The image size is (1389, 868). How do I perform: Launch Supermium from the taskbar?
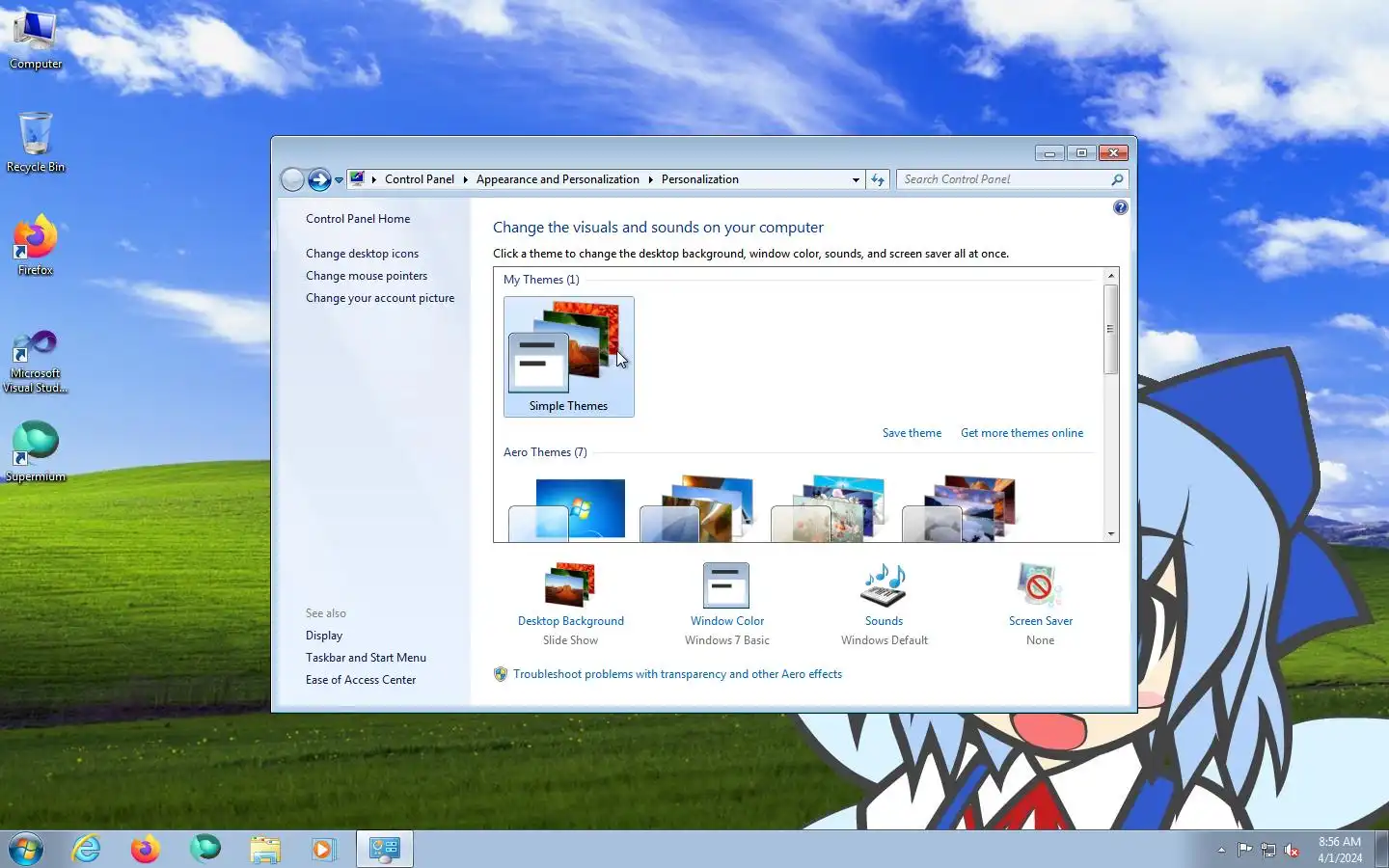204,849
